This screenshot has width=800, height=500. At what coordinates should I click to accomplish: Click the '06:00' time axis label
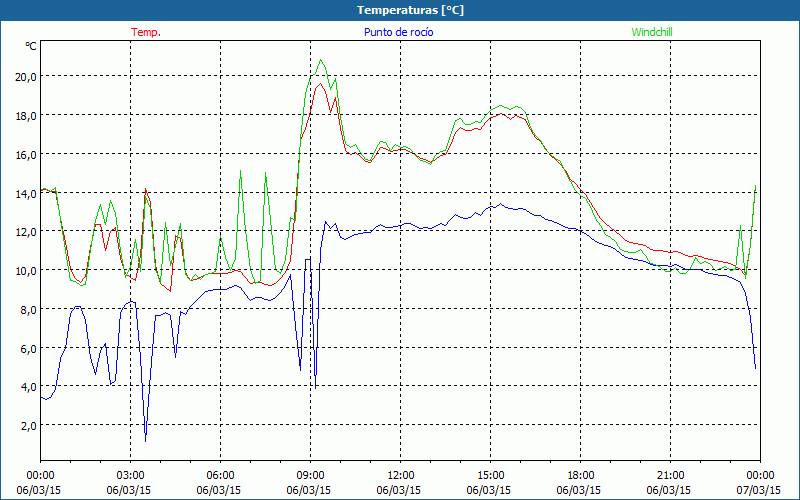click(220, 476)
